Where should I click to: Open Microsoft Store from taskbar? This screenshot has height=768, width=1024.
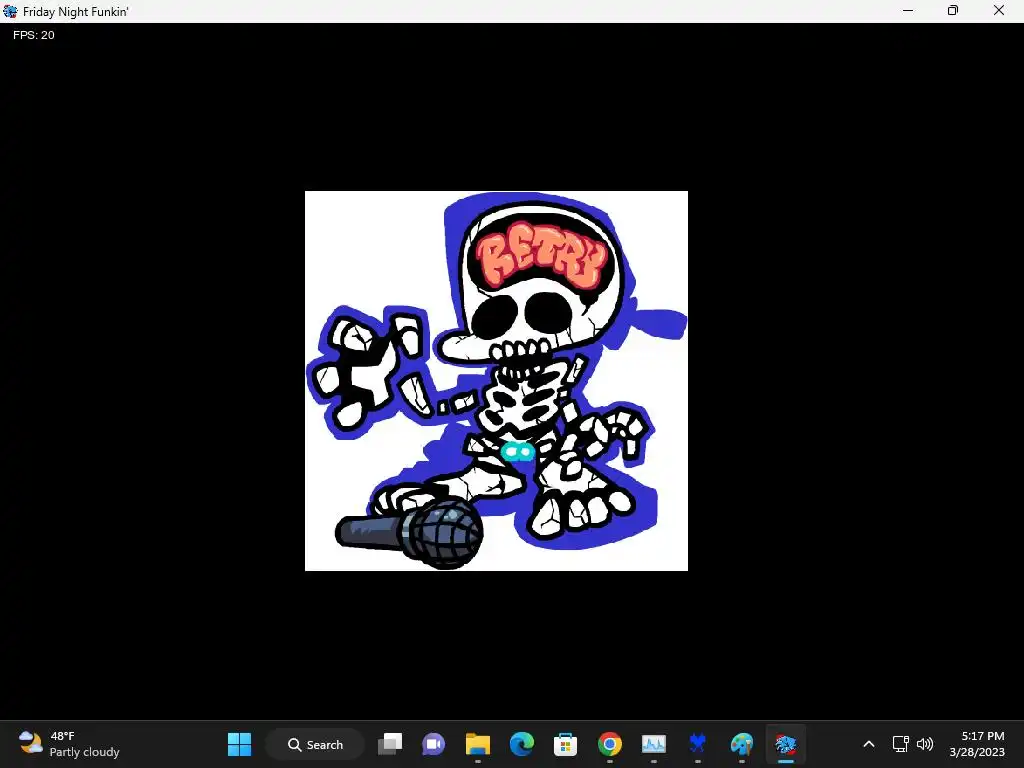565,744
